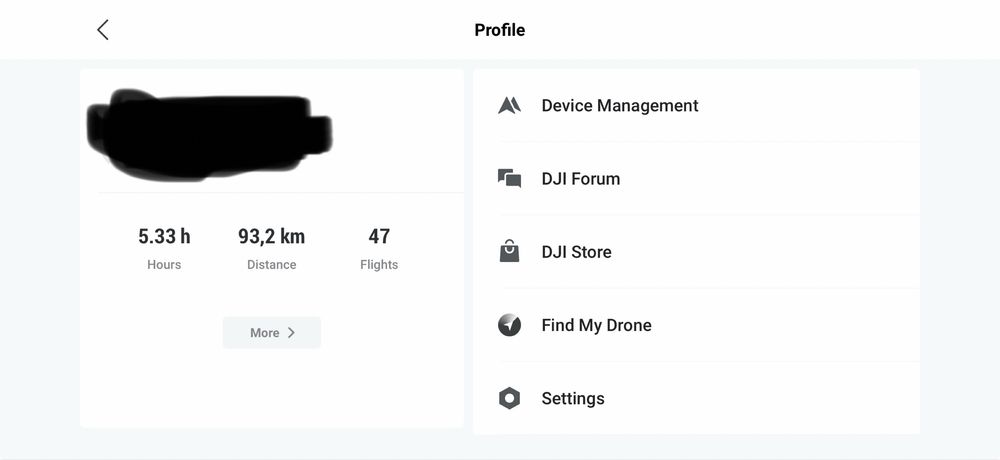The width and height of the screenshot is (1000, 460).
Task: Tap the 47 flights counter
Action: pyautogui.click(x=379, y=237)
